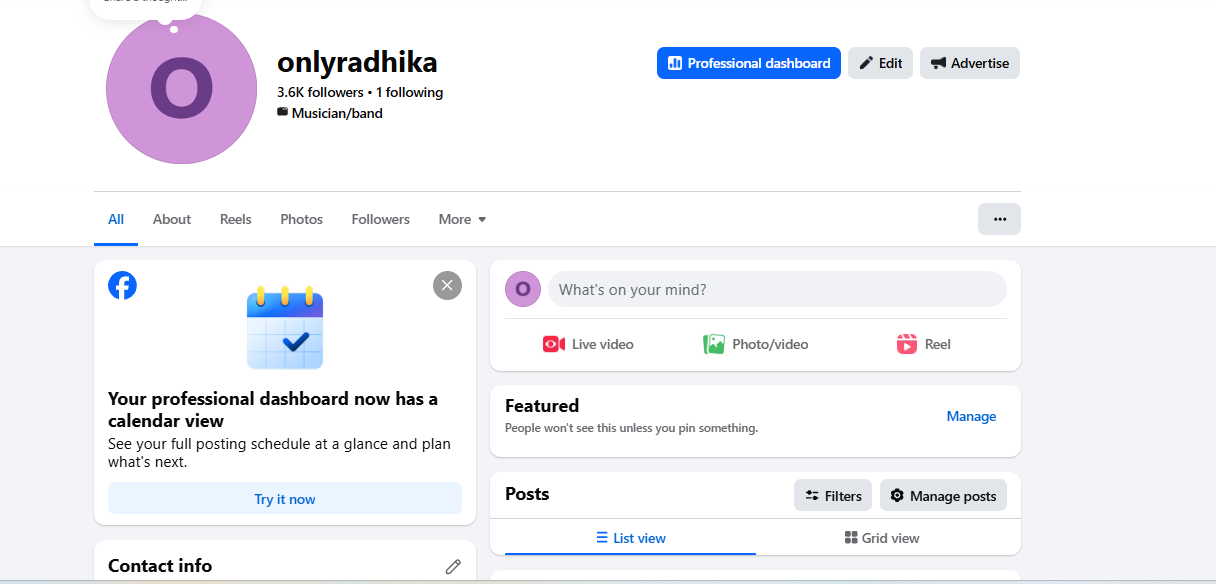This screenshot has width=1216, height=584.
Task: Click the Edit profile button
Action: [880, 63]
